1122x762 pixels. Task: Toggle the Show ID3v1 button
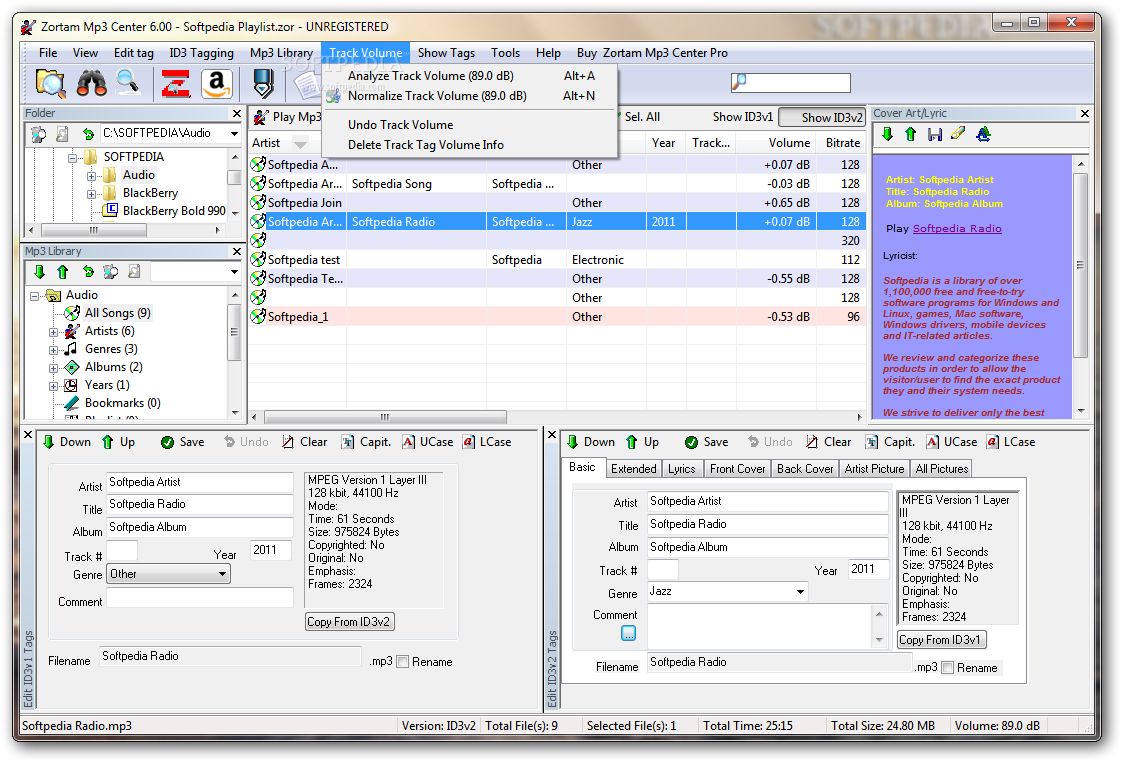tap(743, 117)
